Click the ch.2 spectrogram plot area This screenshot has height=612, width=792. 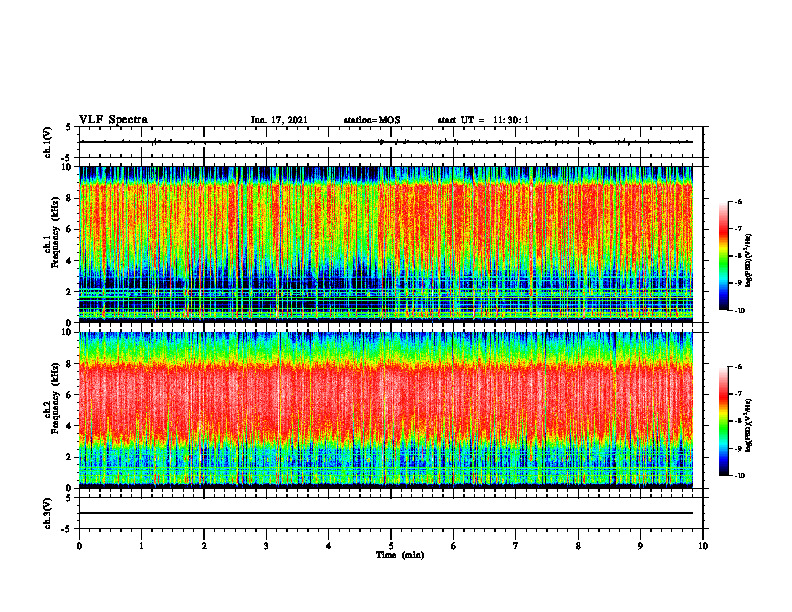click(x=386, y=410)
